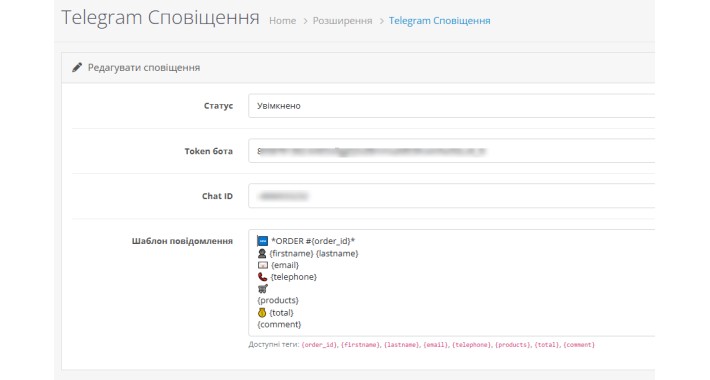Open the Home breadcrumb link
The image size is (710, 380).
coord(283,21)
